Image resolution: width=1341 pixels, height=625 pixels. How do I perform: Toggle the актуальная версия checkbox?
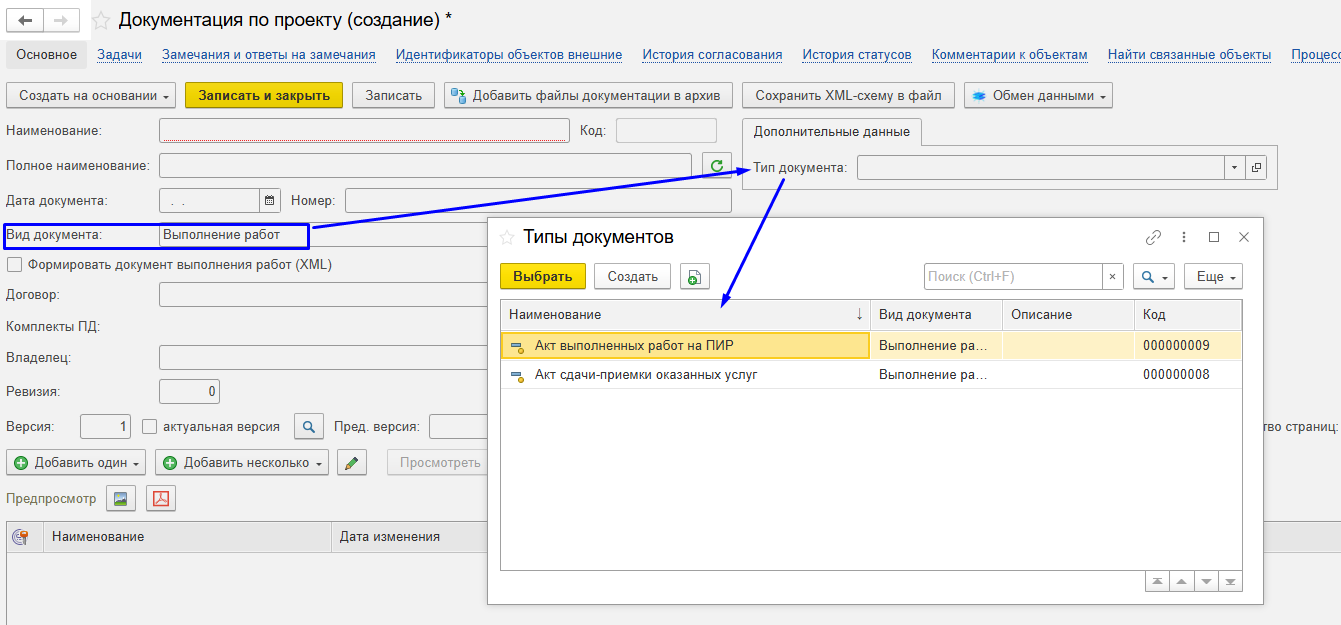[x=150, y=427]
